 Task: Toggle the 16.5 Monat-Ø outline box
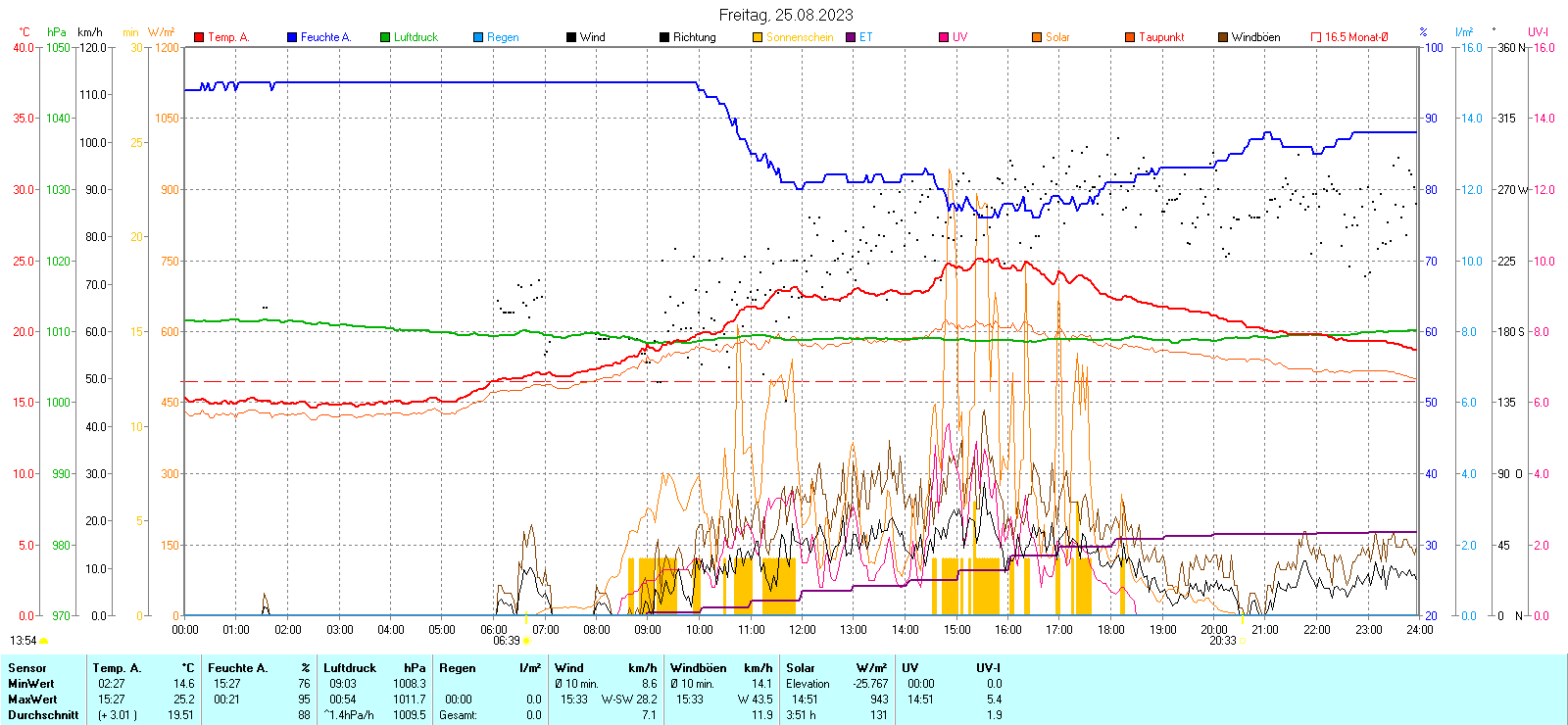point(1316,37)
